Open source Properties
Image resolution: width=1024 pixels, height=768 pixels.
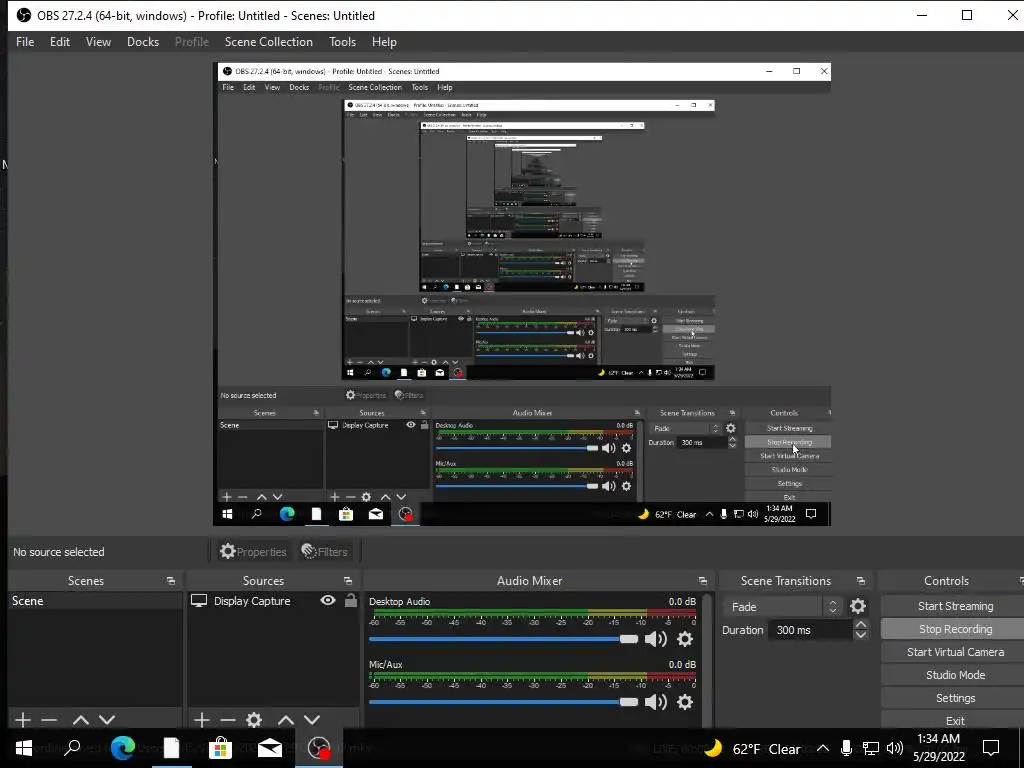coord(253,552)
